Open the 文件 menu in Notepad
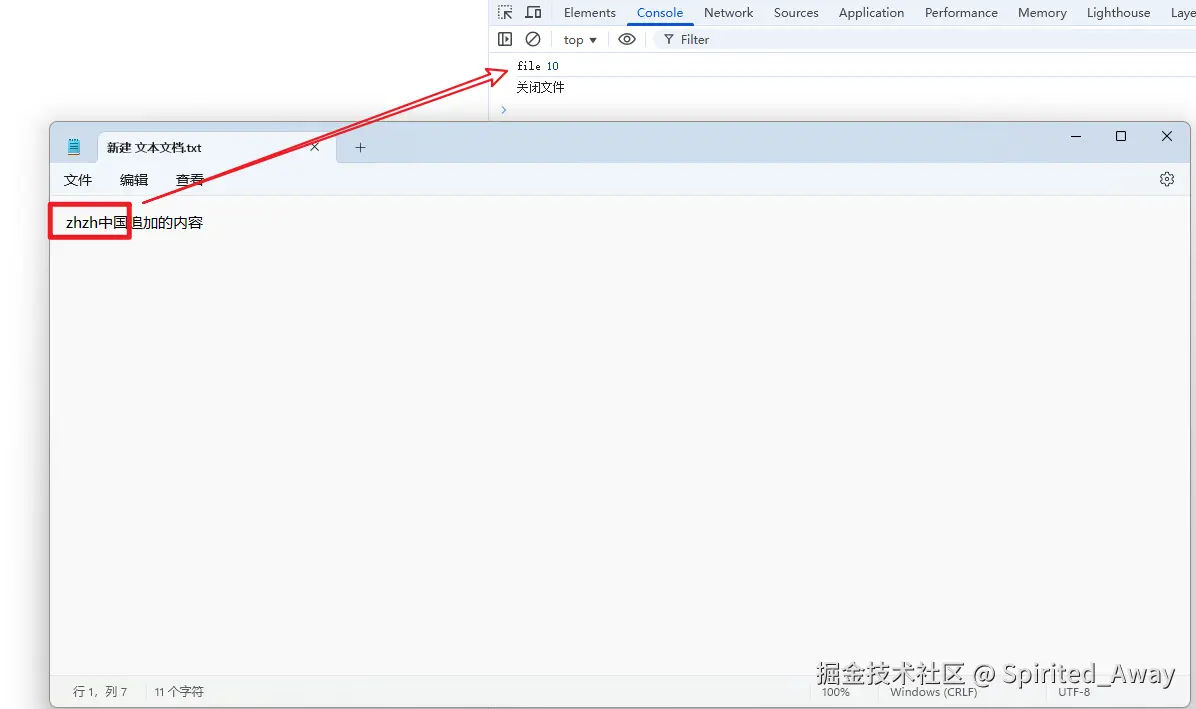This screenshot has width=1196, height=709. click(78, 180)
